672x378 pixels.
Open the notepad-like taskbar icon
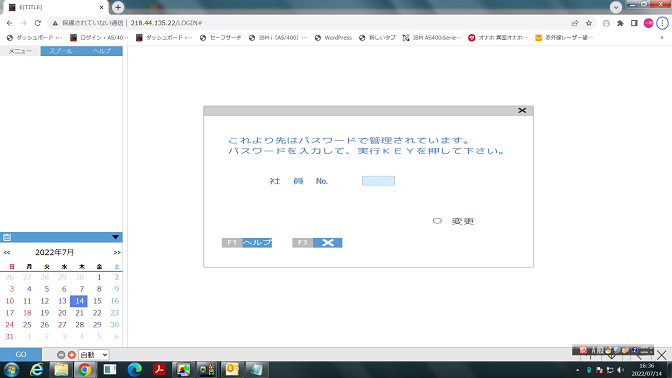(256, 369)
